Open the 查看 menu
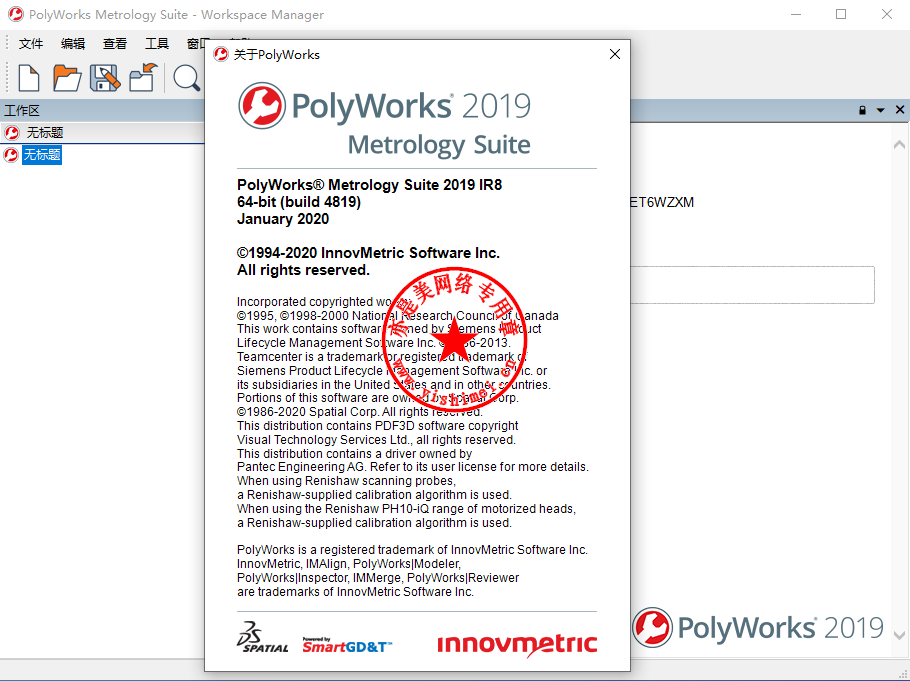This screenshot has width=910, height=681. point(114,44)
